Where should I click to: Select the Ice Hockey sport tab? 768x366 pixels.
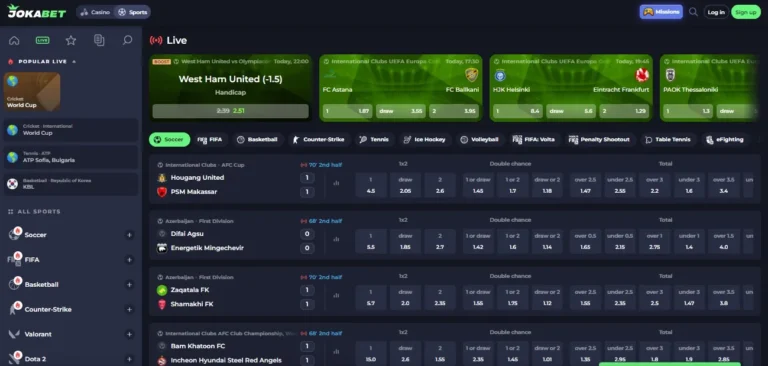point(425,140)
